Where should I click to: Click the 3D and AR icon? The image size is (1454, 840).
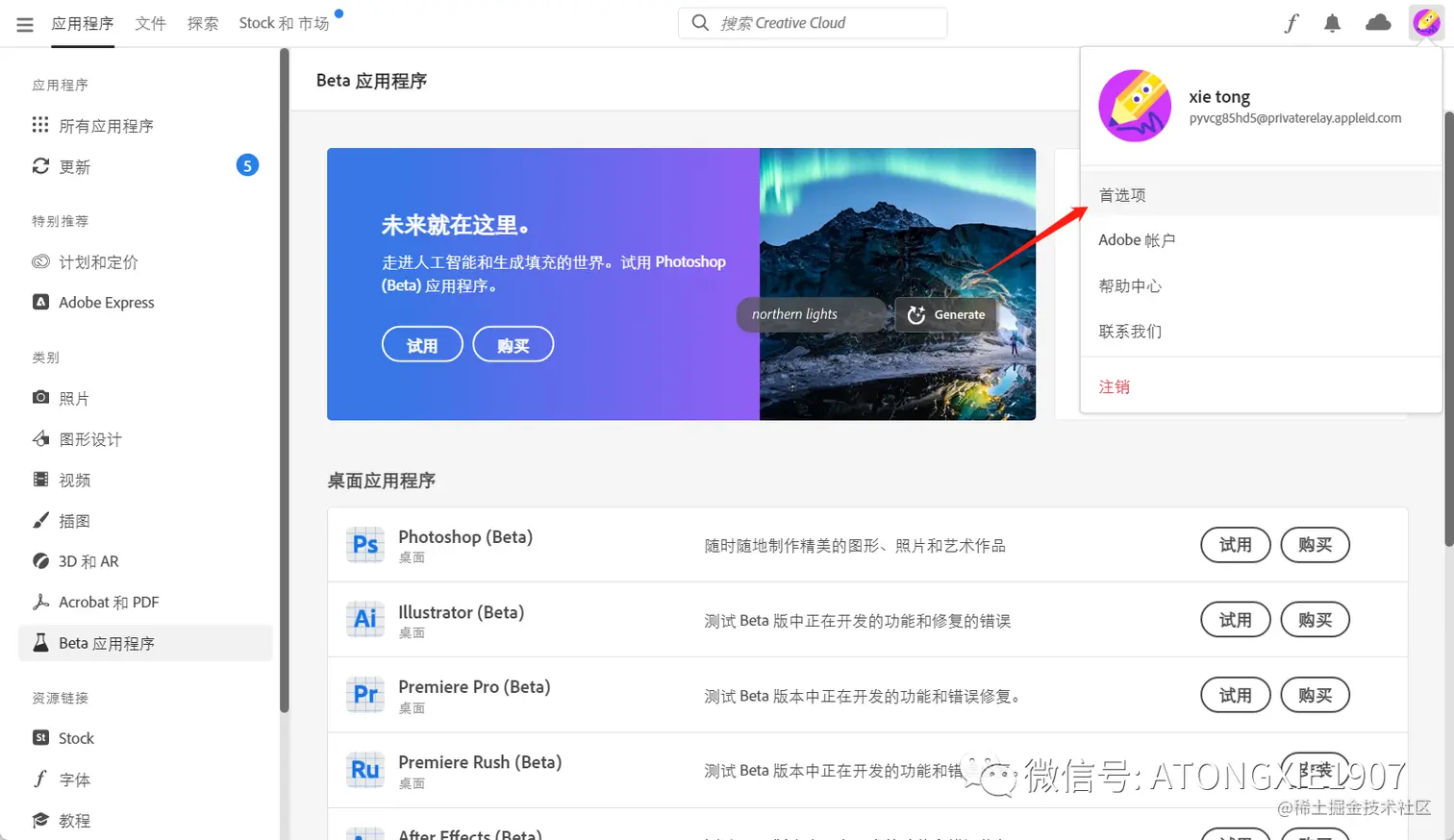[40, 560]
